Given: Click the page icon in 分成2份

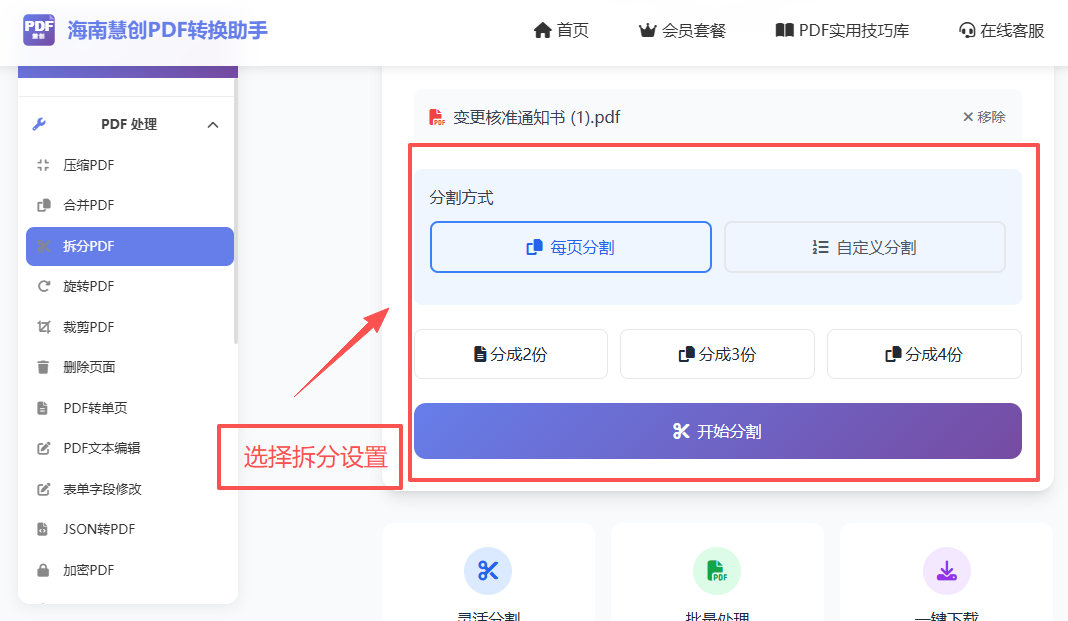Looking at the screenshot, I should coord(480,354).
